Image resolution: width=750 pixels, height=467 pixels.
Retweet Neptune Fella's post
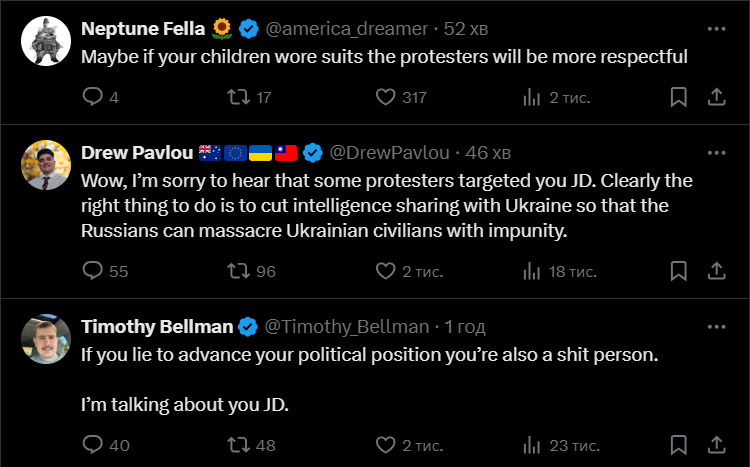pyautogui.click(x=238, y=97)
